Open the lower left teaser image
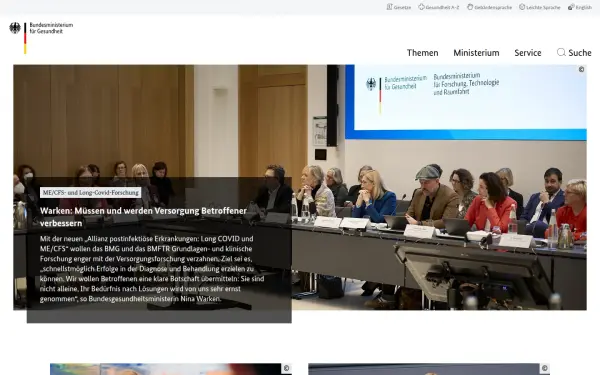Image resolution: width=600 pixels, height=375 pixels. [171, 369]
